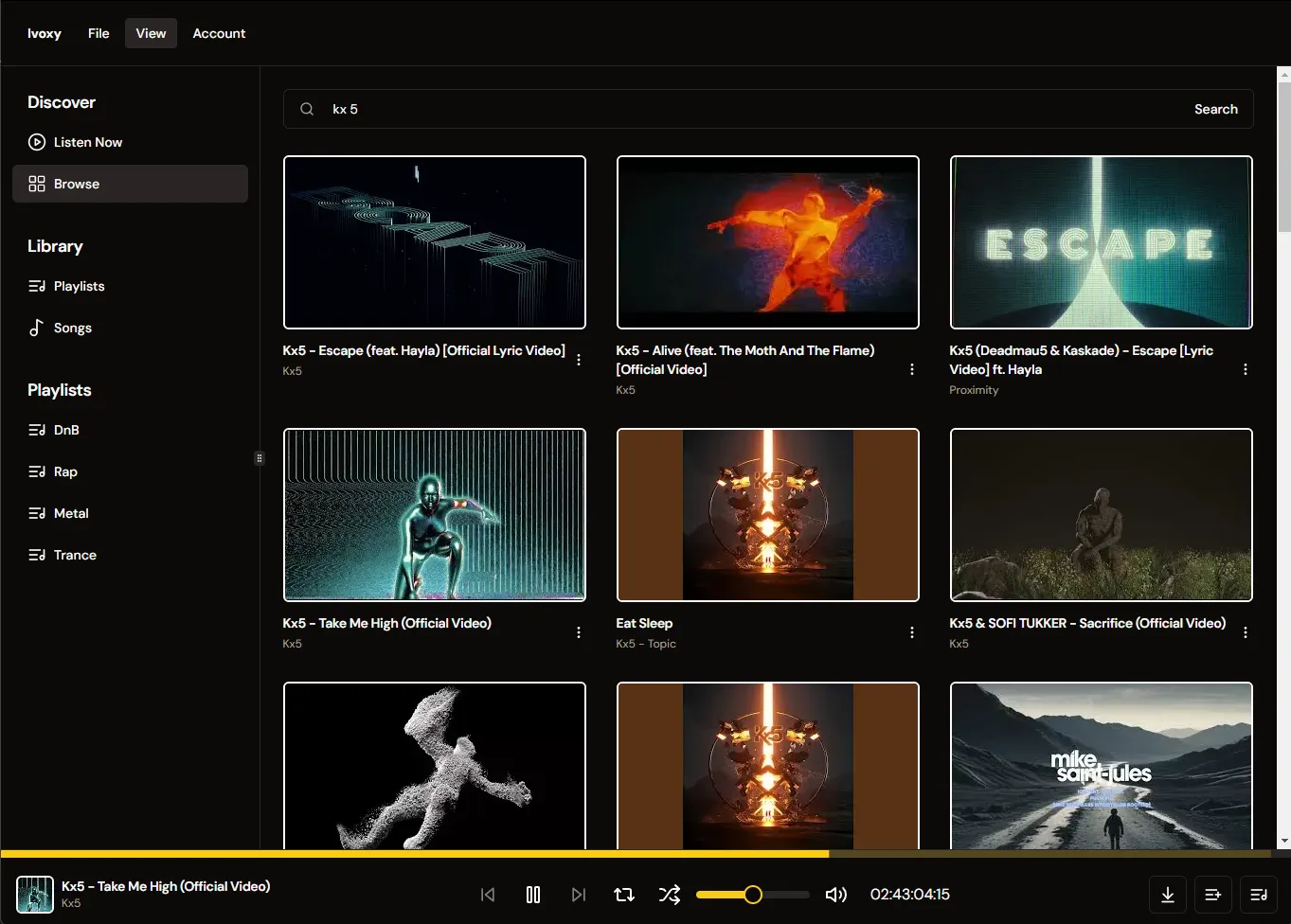The image size is (1291, 924).
Task: Open options for Kx5 Alive video
Action: click(912, 369)
